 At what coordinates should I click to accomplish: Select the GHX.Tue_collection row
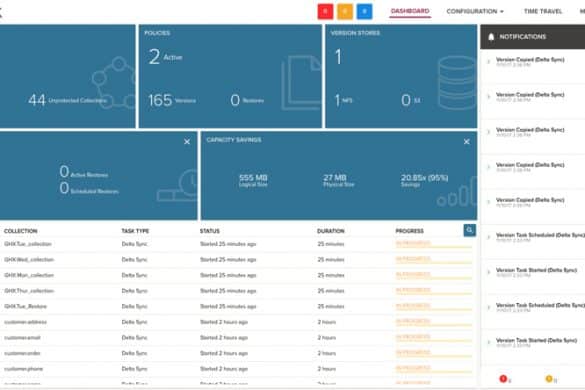pos(238,244)
